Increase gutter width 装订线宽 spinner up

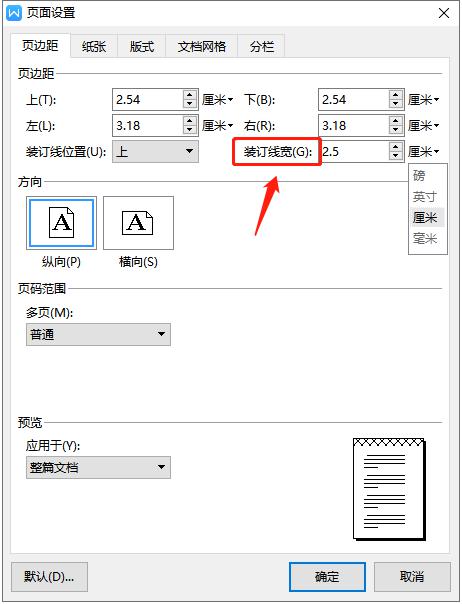click(395, 146)
